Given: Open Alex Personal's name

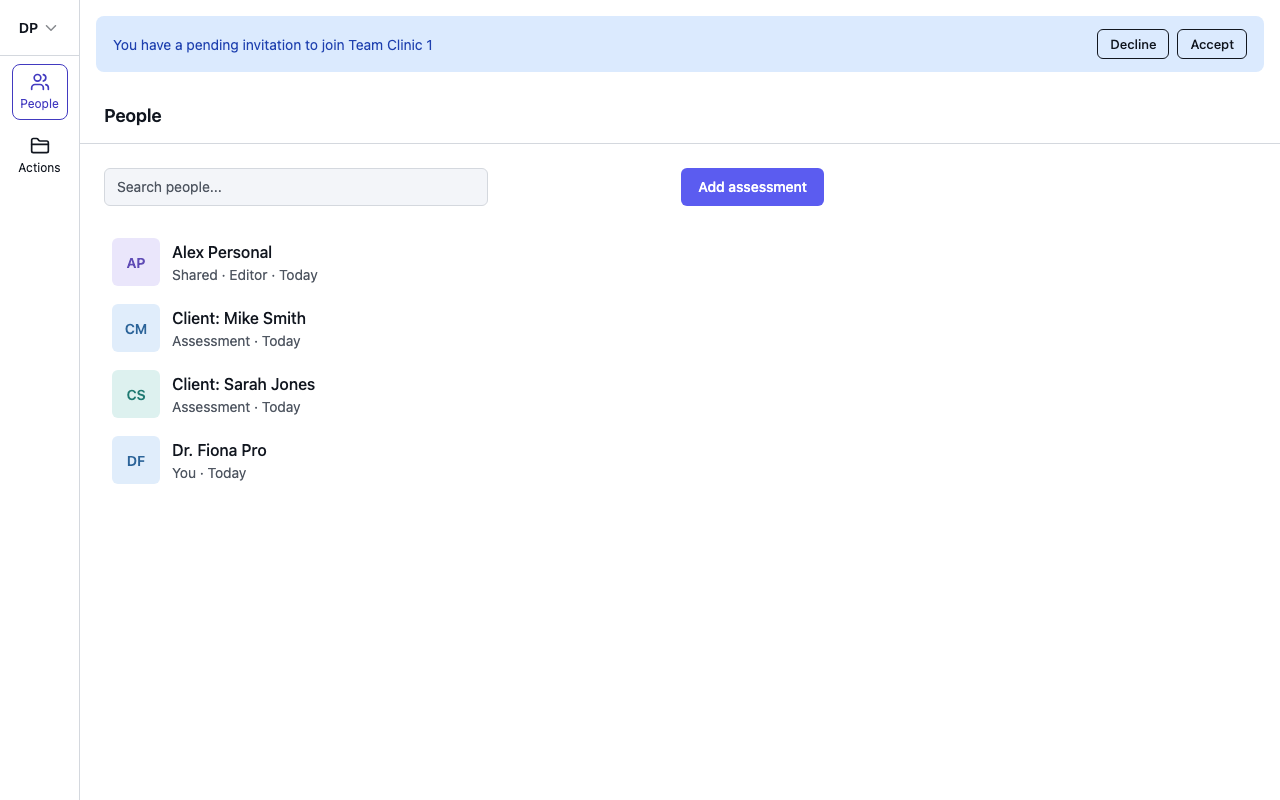Looking at the screenshot, I should coord(222,252).
